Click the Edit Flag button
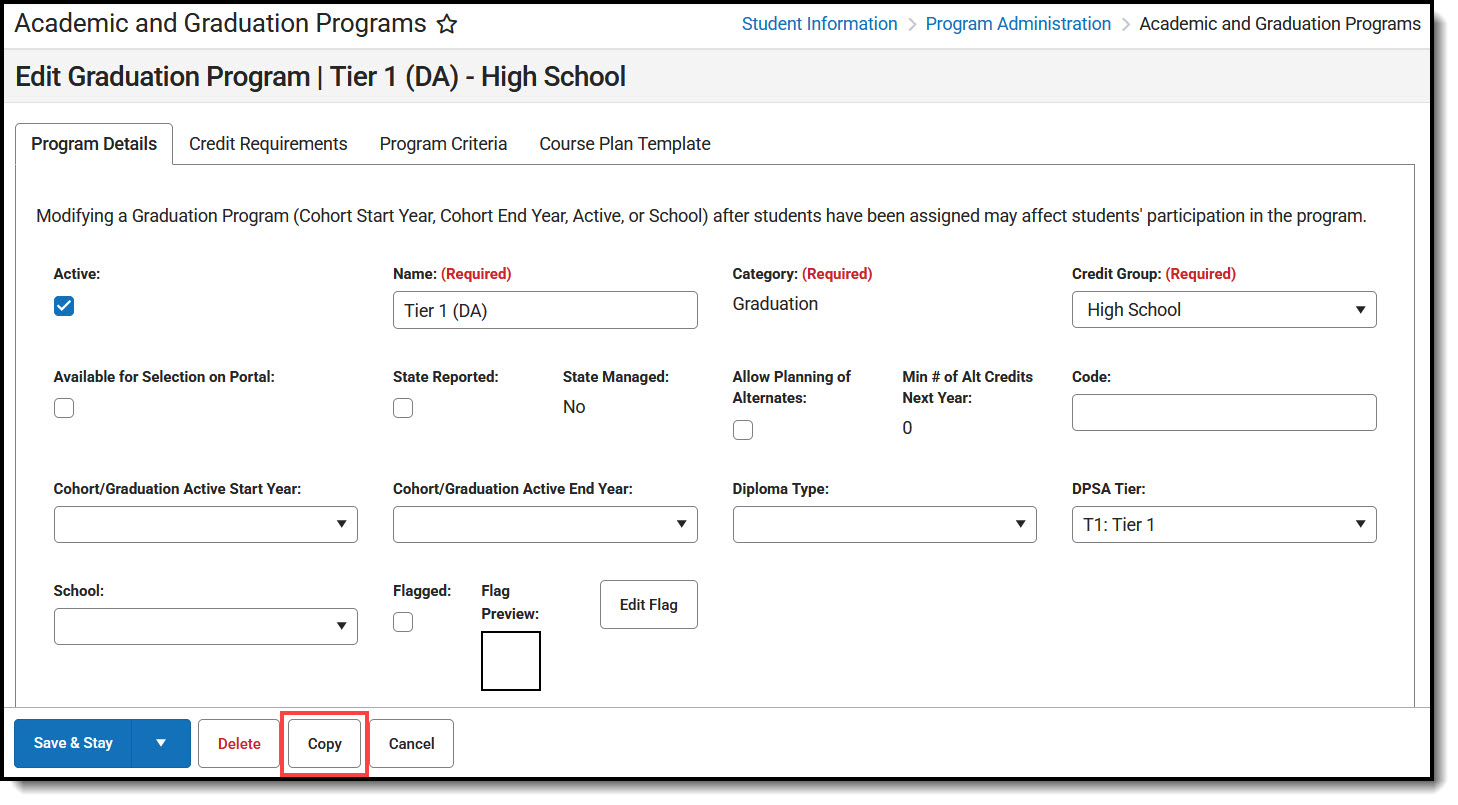Image resolution: width=1458 pixels, height=805 pixels. coord(649,604)
